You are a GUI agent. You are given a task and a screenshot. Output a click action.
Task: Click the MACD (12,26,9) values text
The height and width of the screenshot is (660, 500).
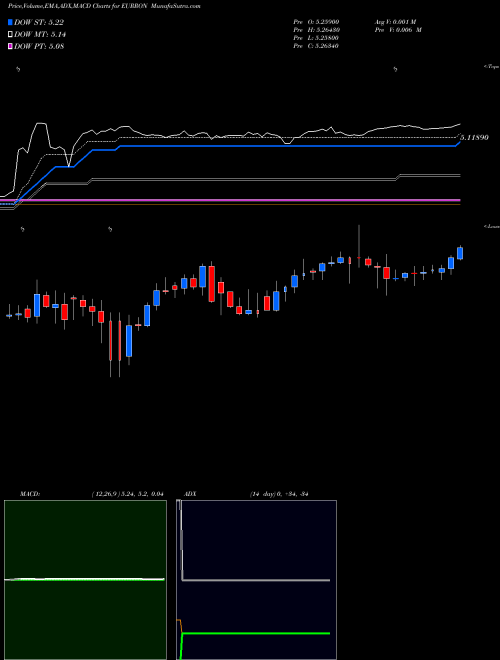tap(127, 494)
